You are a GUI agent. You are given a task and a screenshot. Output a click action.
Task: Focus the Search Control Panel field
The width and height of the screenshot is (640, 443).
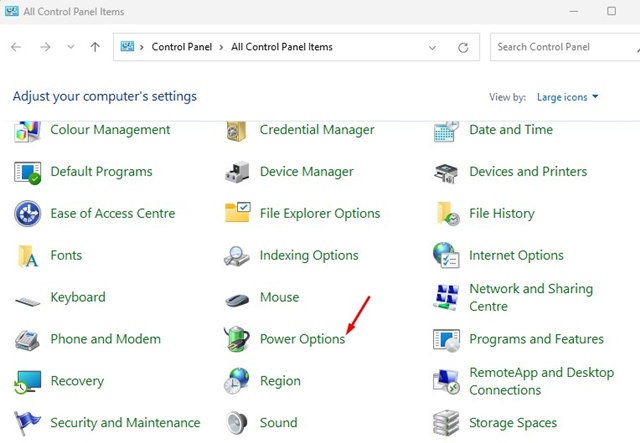(565, 47)
